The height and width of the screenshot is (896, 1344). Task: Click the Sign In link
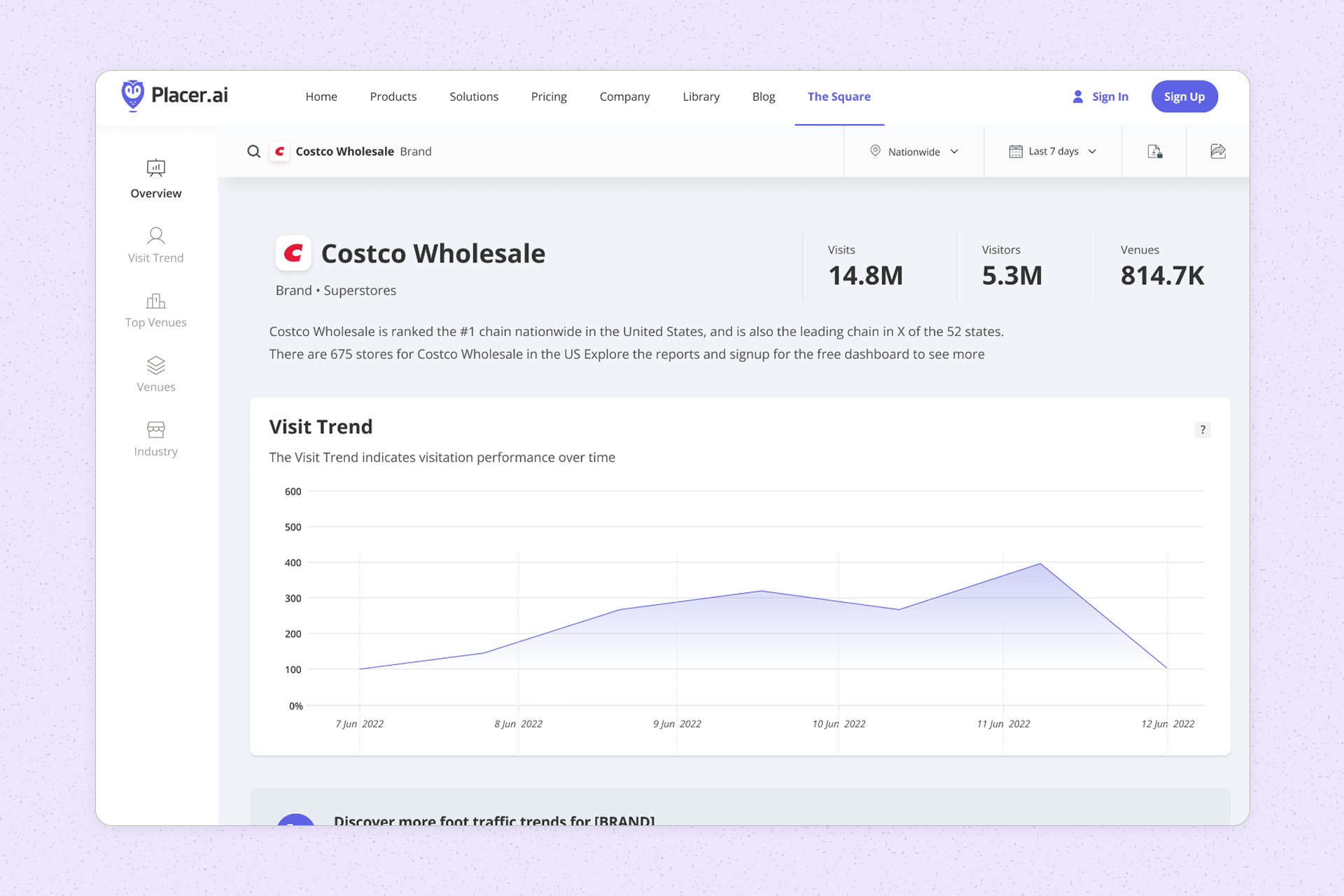(1110, 97)
